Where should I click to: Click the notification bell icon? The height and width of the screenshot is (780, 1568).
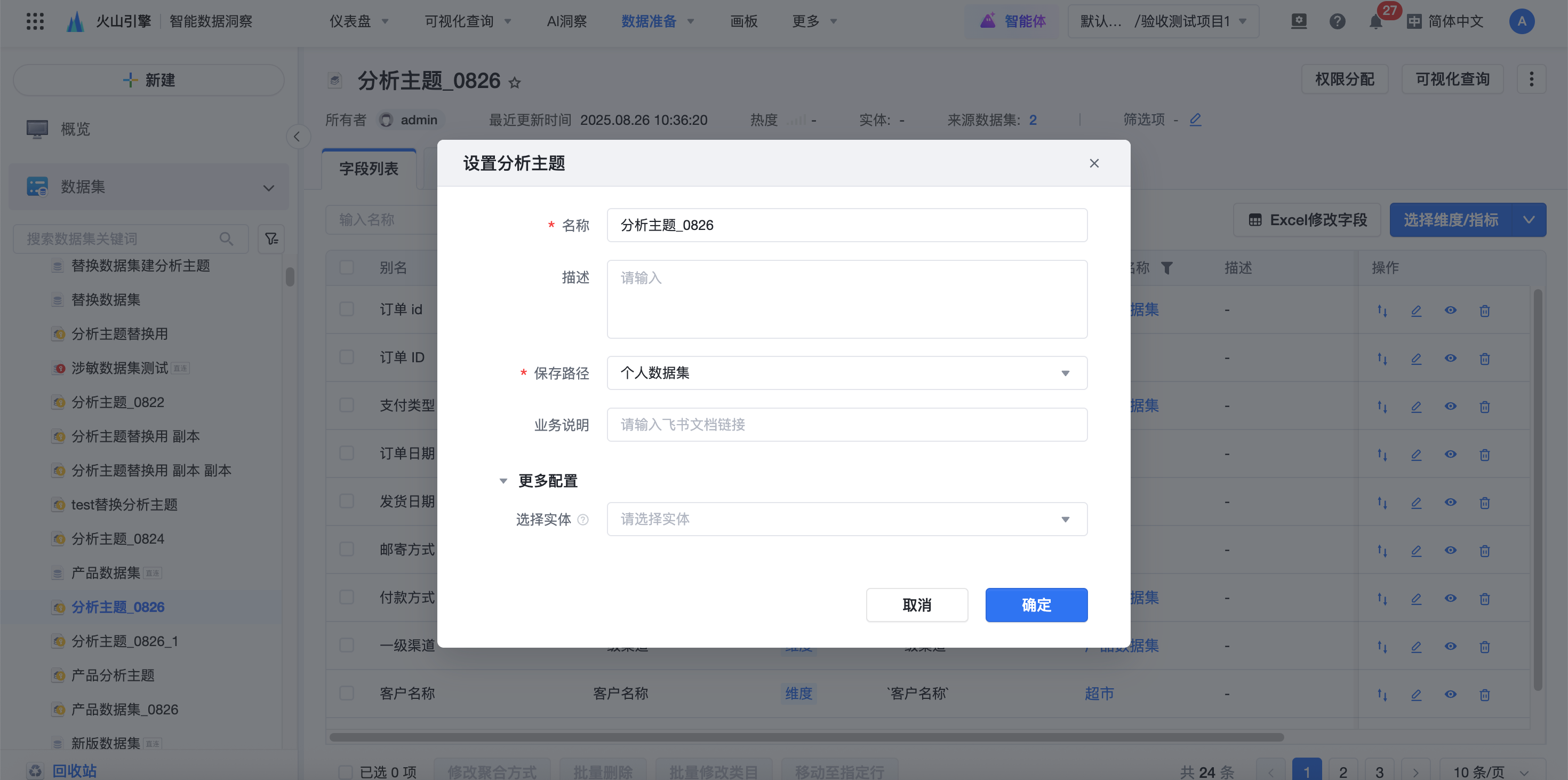1375,22
